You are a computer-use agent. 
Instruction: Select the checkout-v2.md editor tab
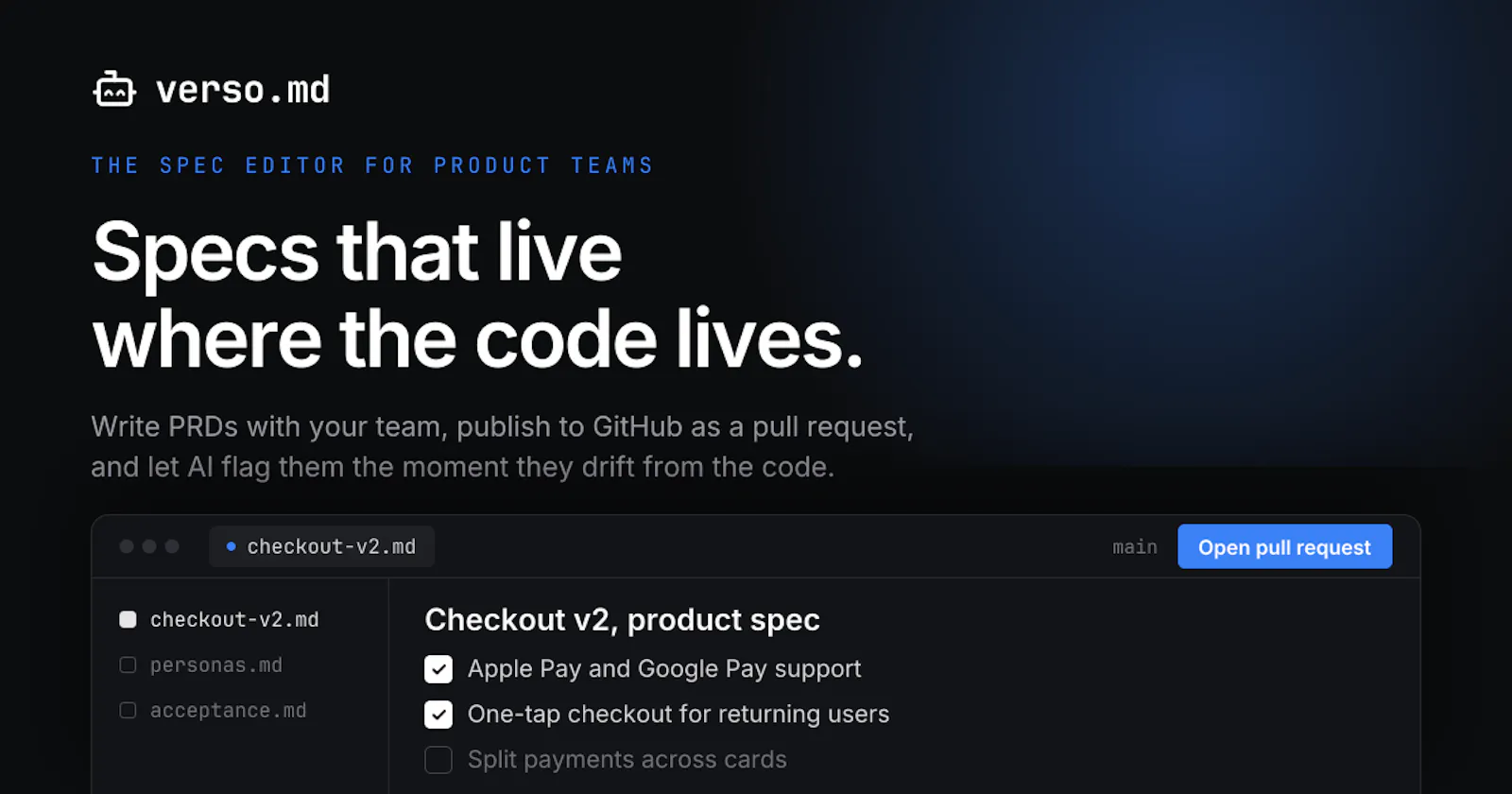pos(321,546)
